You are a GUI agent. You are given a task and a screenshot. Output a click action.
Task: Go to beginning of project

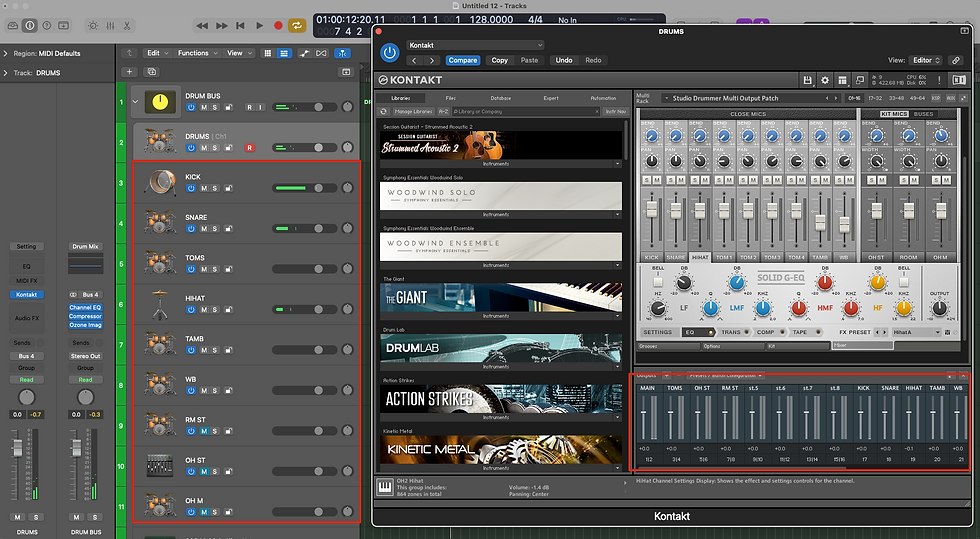click(241, 26)
